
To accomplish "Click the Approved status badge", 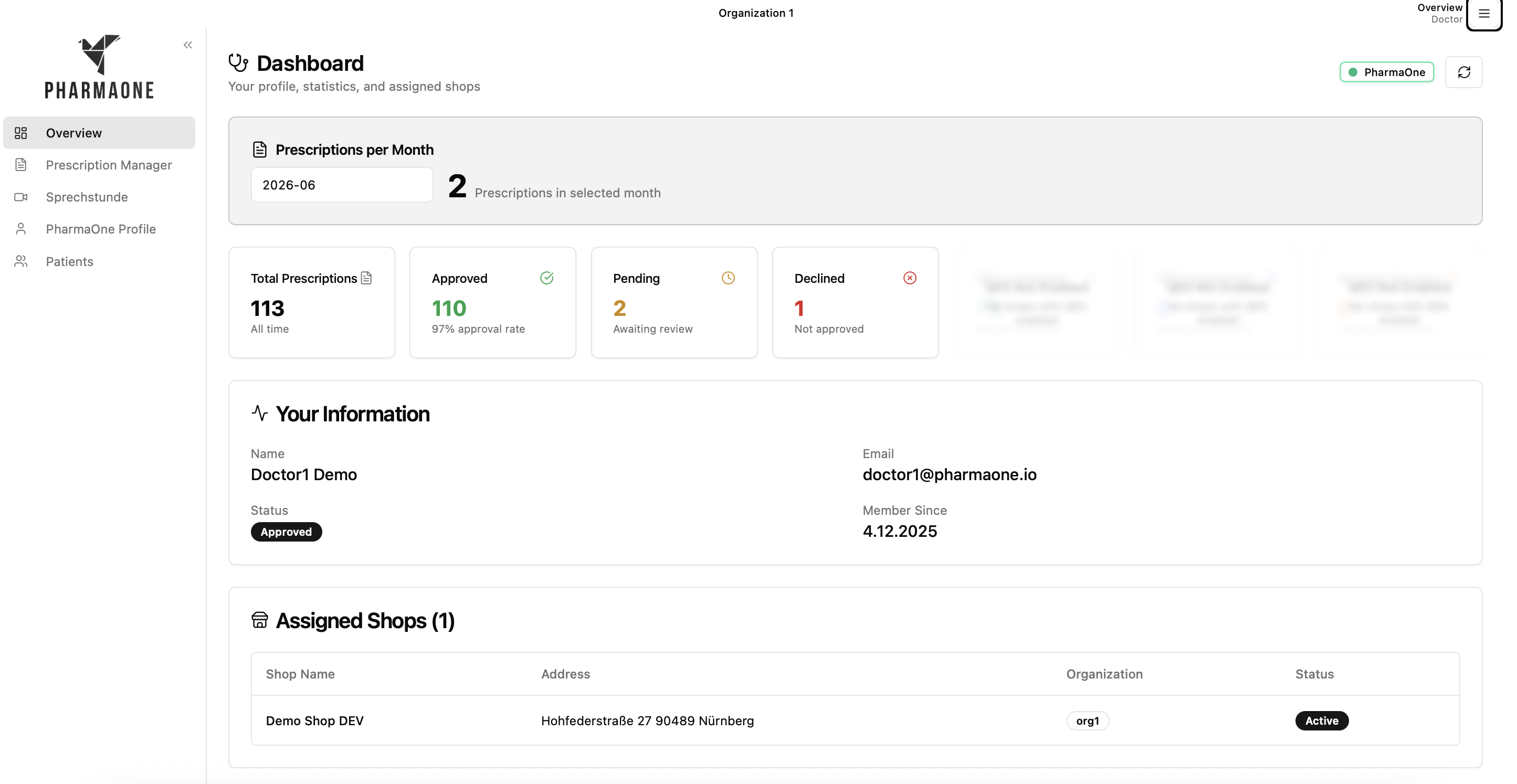I will click(x=286, y=532).
